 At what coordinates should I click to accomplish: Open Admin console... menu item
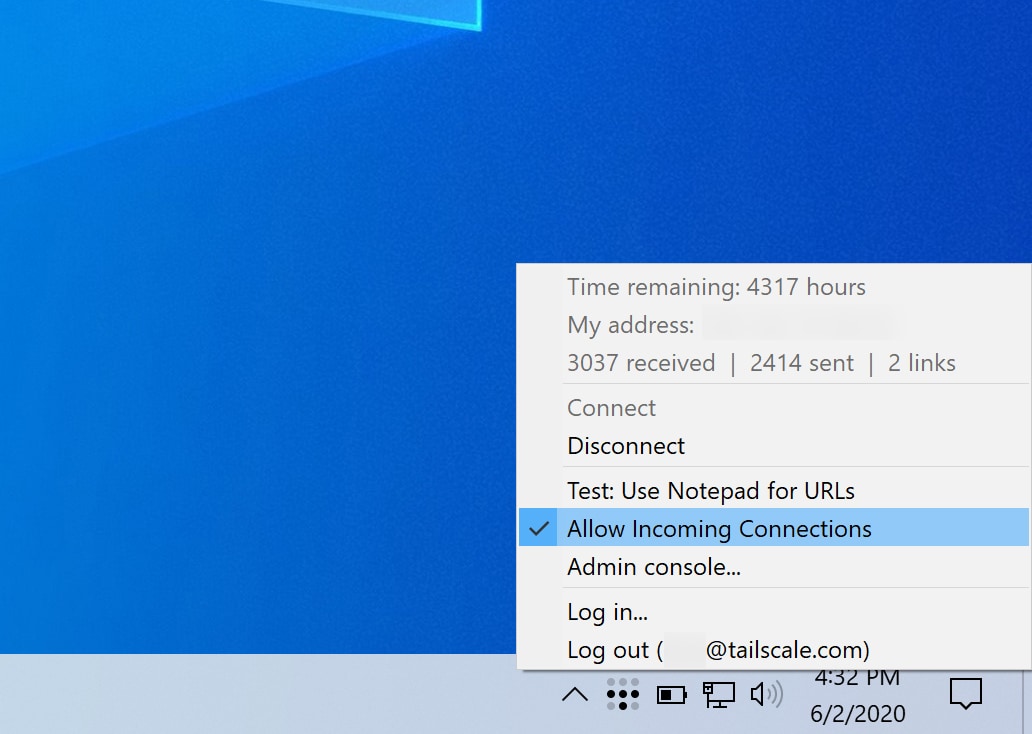click(653, 567)
